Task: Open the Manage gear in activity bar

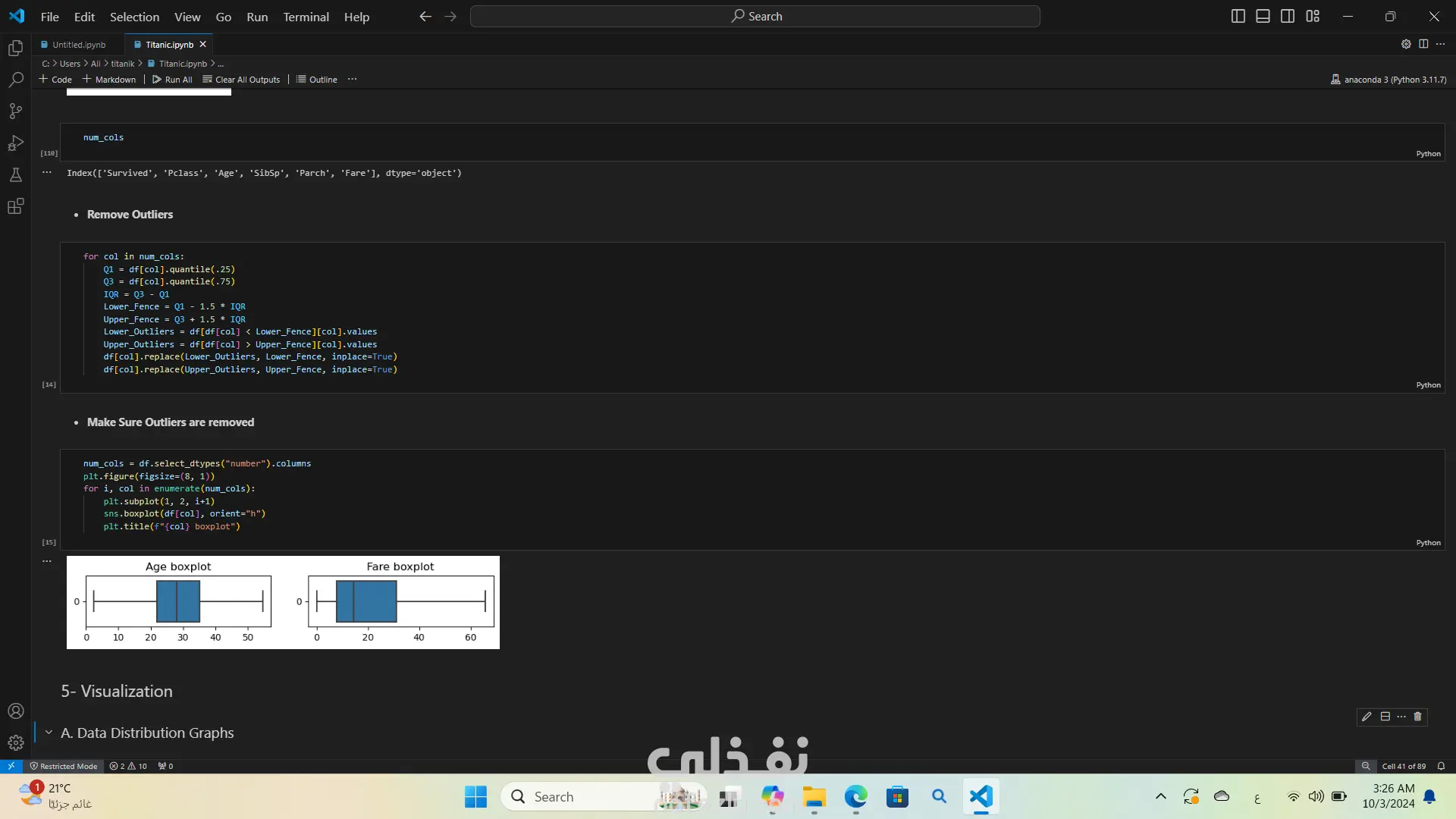Action: click(15, 742)
